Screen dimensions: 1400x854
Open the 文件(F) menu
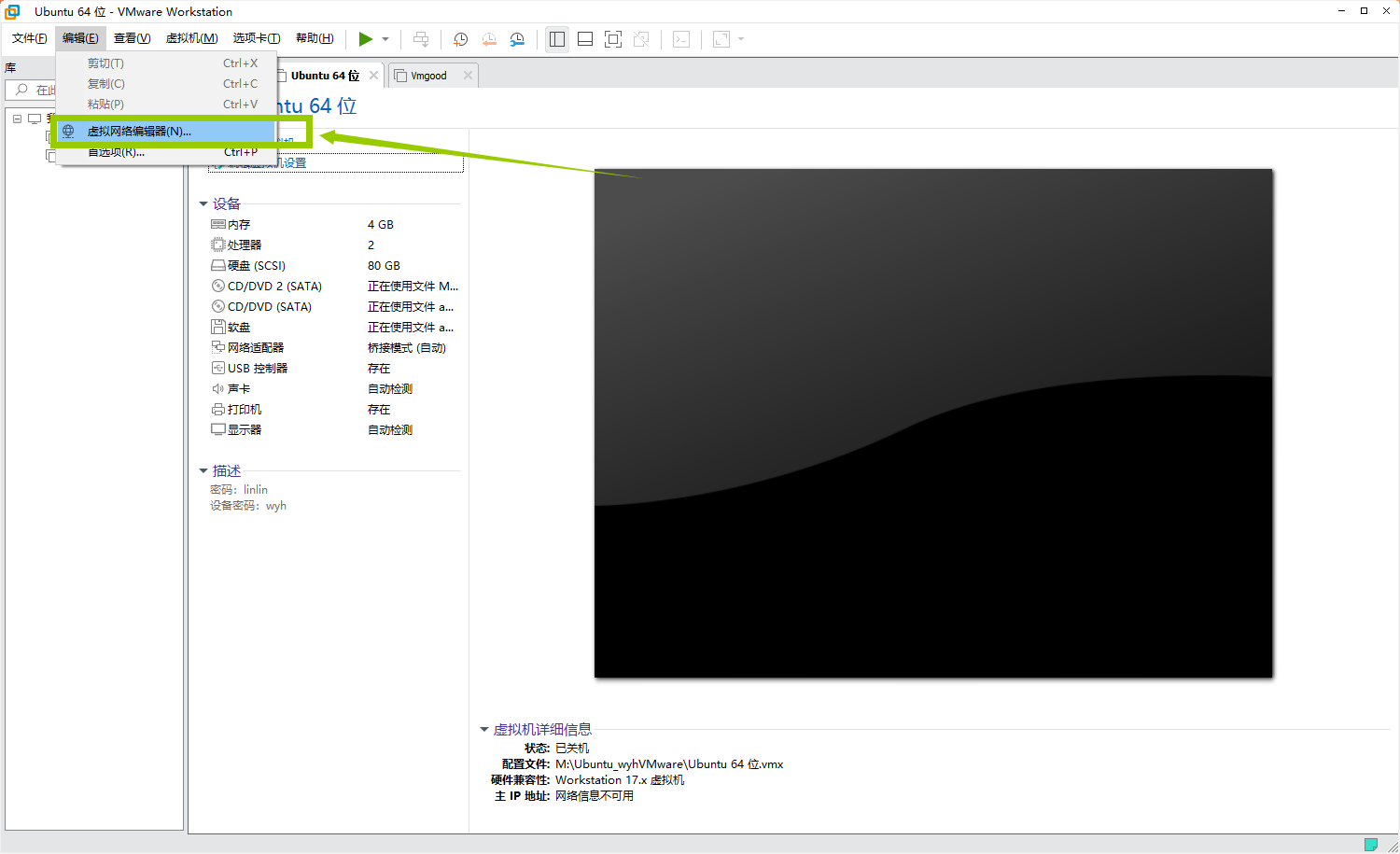point(30,38)
